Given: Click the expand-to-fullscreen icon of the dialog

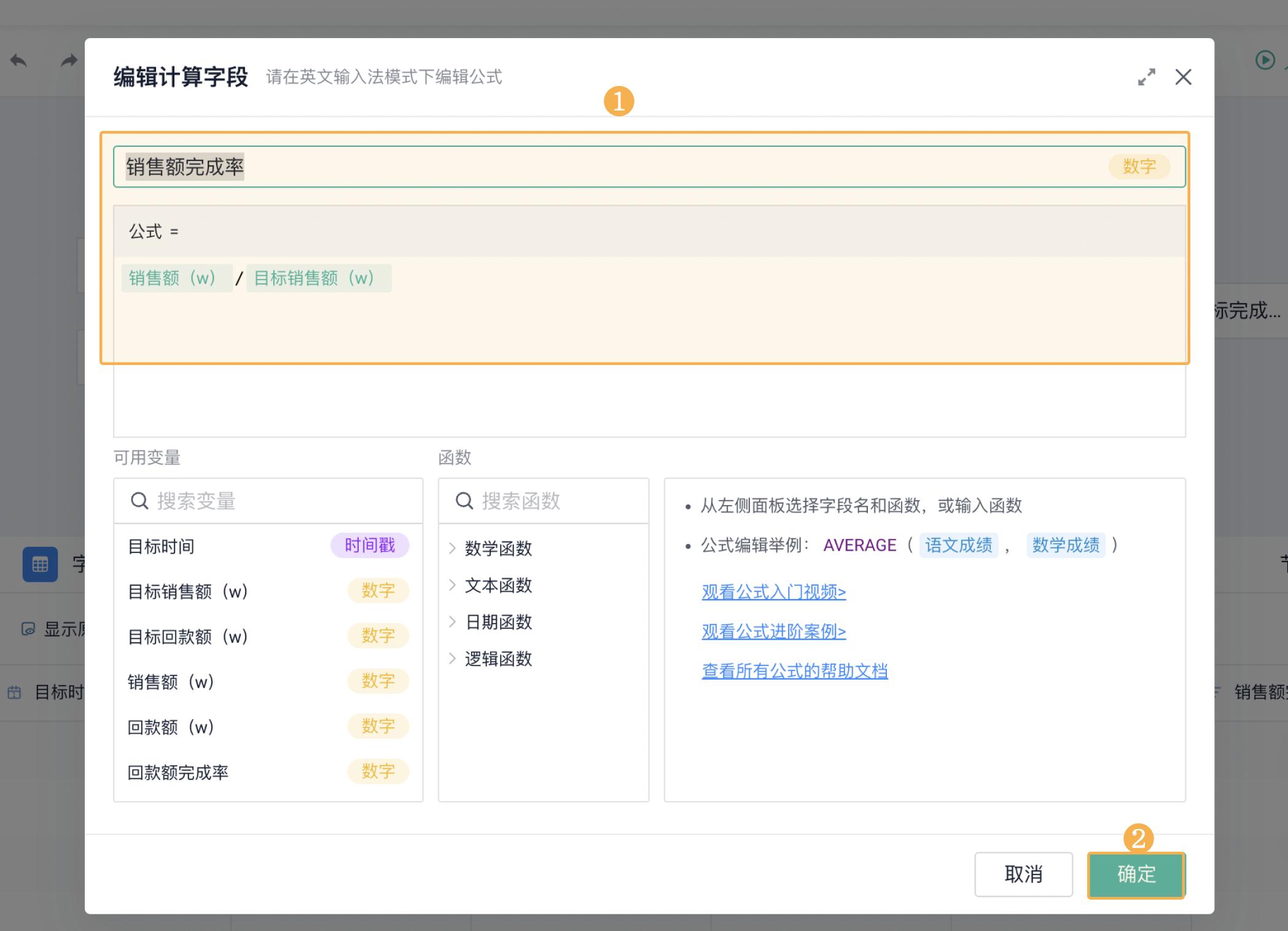Looking at the screenshot, I should (1146, 77).
